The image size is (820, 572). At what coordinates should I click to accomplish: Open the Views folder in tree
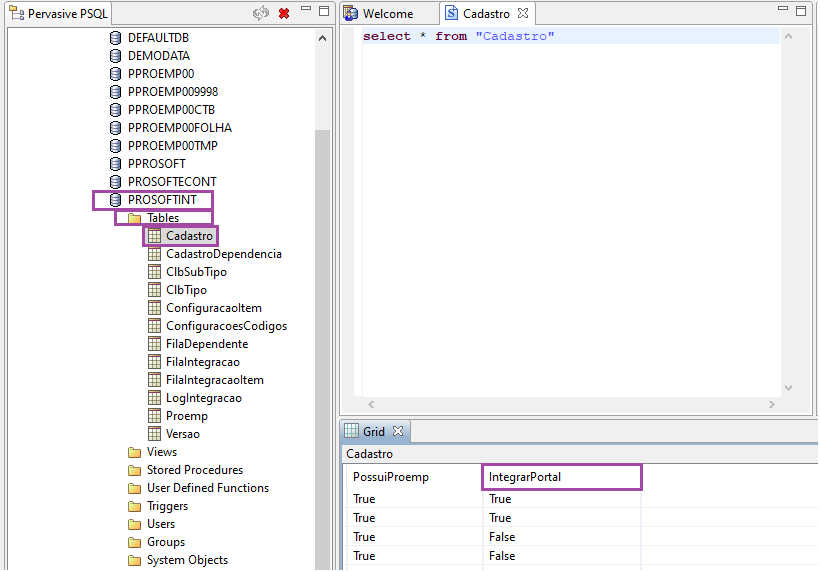click(x=161, y=452)
